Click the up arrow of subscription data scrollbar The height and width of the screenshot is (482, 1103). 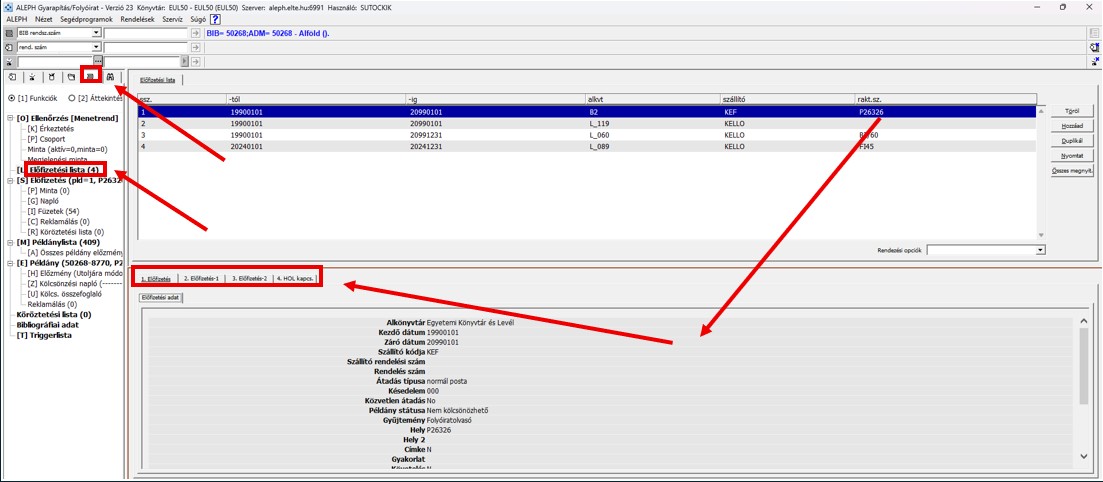pos(1084,322)
